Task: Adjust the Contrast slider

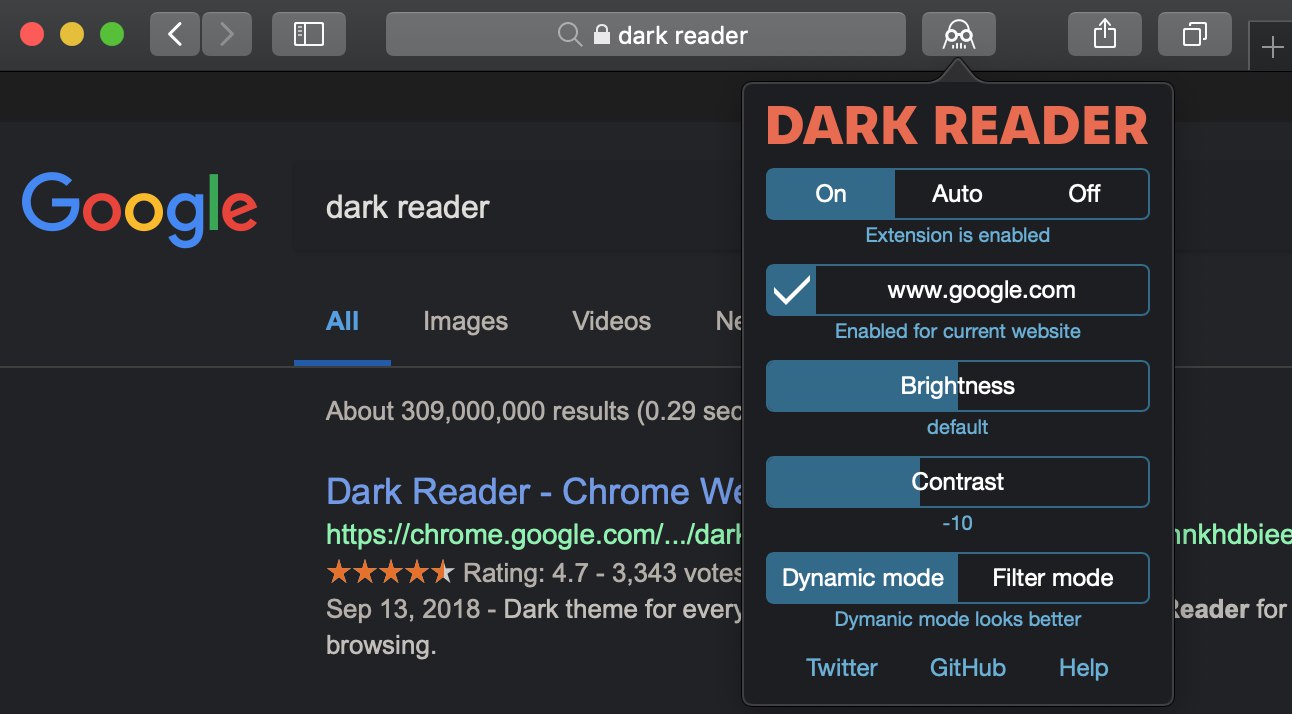Action: pos(958,482)
